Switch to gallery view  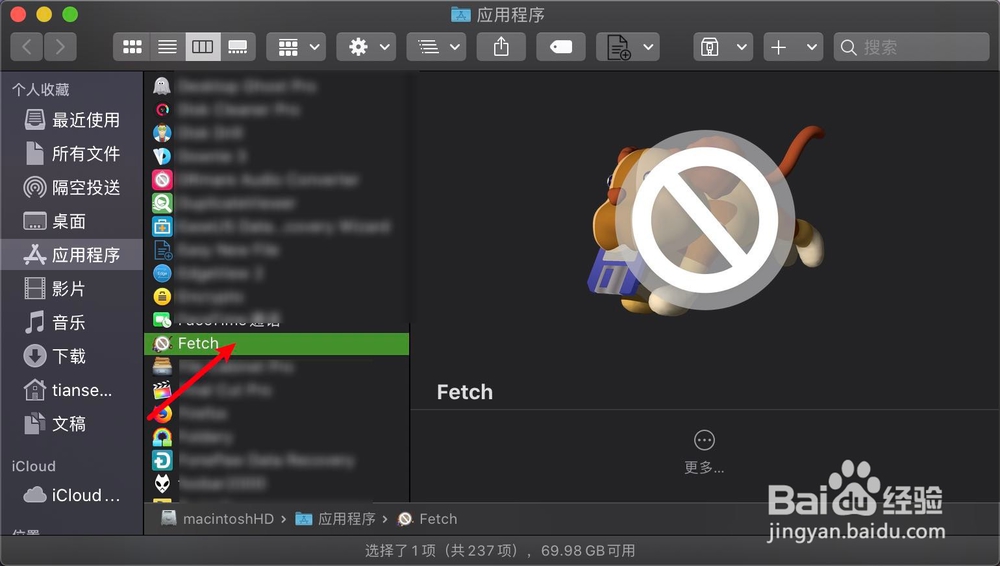pos(238,47)
